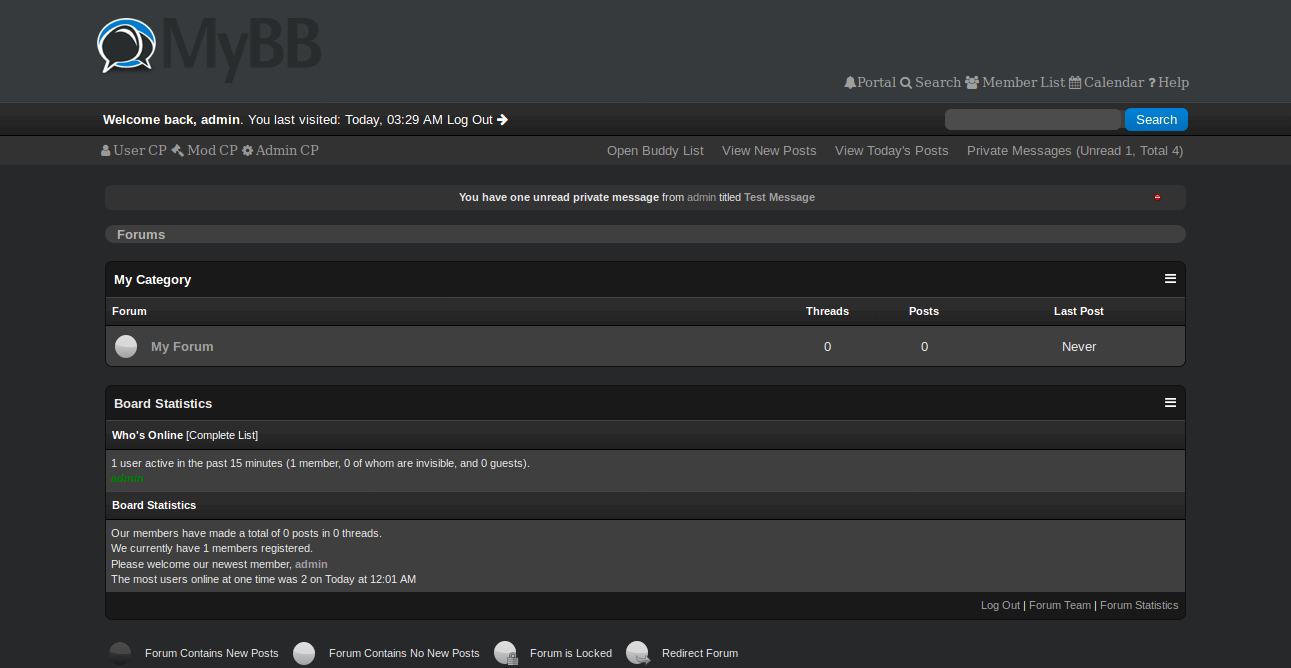
Task: Click the Member List people icon
Action: click(971, 83)
